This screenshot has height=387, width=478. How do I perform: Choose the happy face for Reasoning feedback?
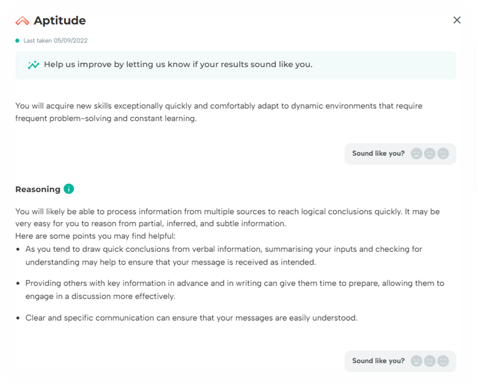coord(443,361)
